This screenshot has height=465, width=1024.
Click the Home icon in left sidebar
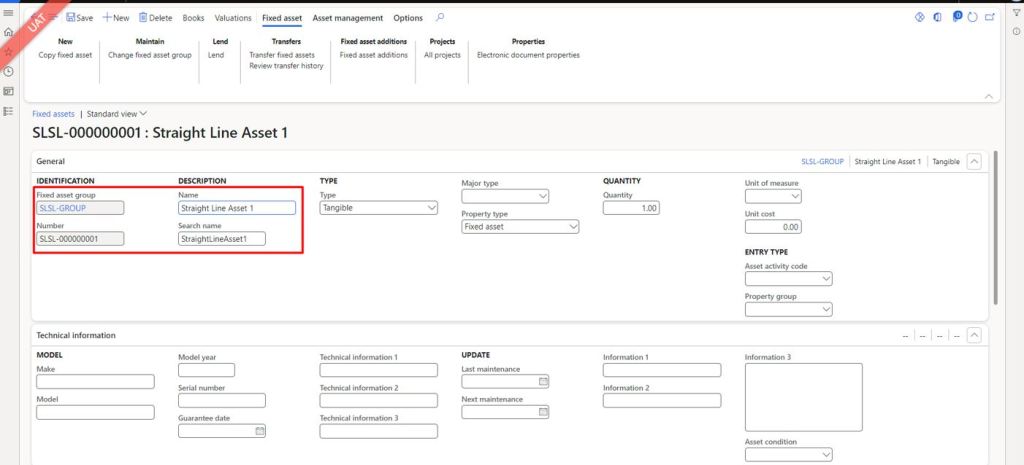(9, 32)
